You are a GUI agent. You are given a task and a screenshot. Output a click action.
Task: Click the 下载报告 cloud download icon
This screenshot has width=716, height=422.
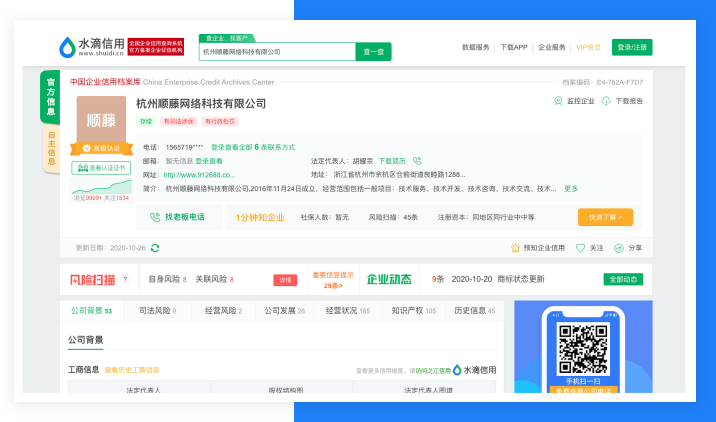coord(606,101)
